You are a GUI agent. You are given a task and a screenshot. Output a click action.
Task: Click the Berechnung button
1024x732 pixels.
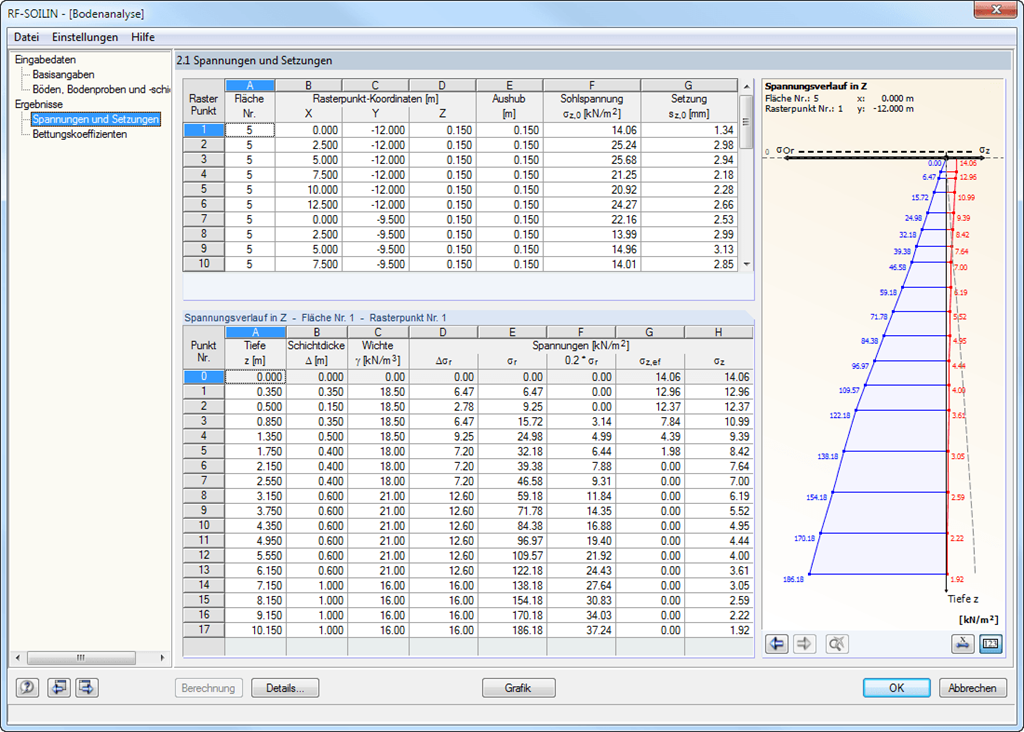pos(208,688)
